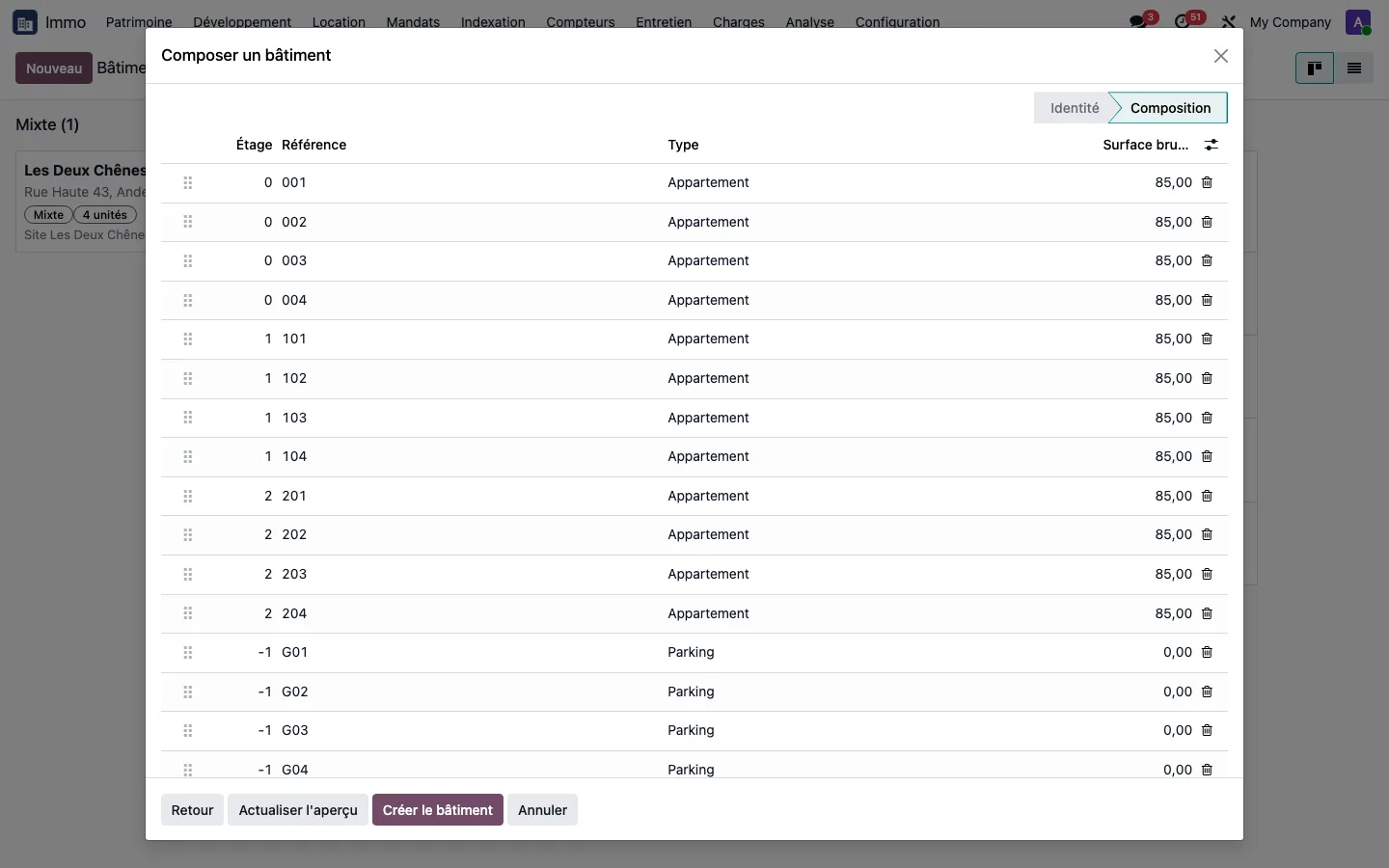The width and height of the screenshot is (1389, 868).
Task: Grab the drag handle of row 002
Action: tap(188, 222)
